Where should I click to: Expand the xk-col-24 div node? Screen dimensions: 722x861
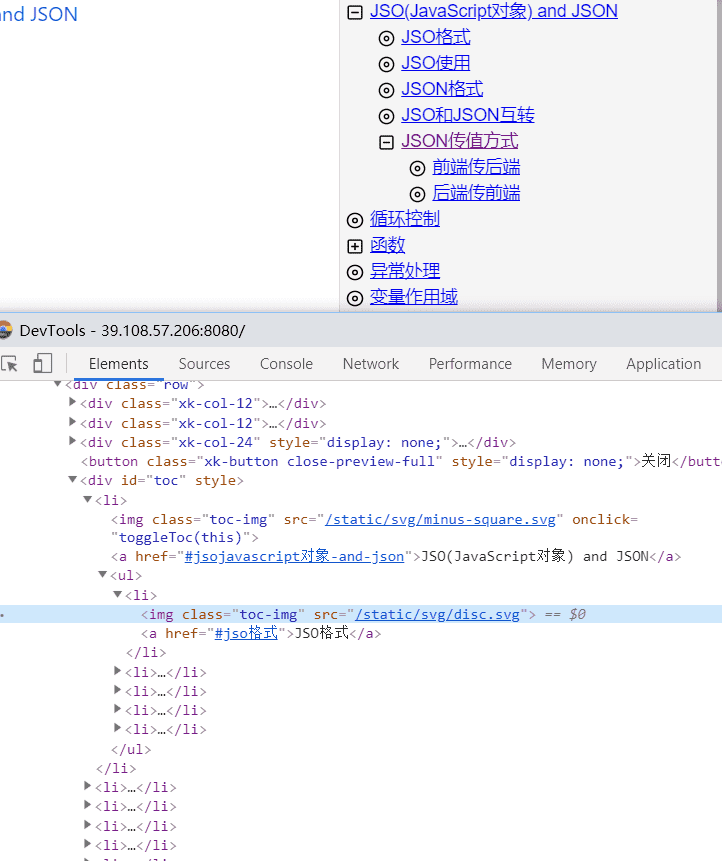[73, 442]
